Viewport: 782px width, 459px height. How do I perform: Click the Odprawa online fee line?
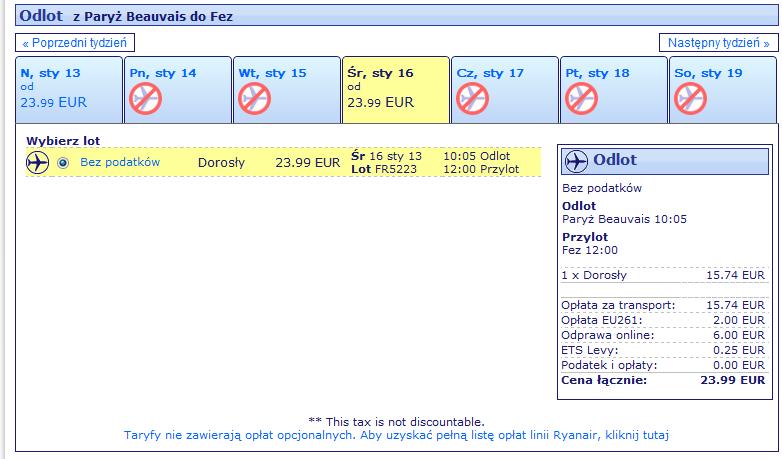[x=663, y=335]
